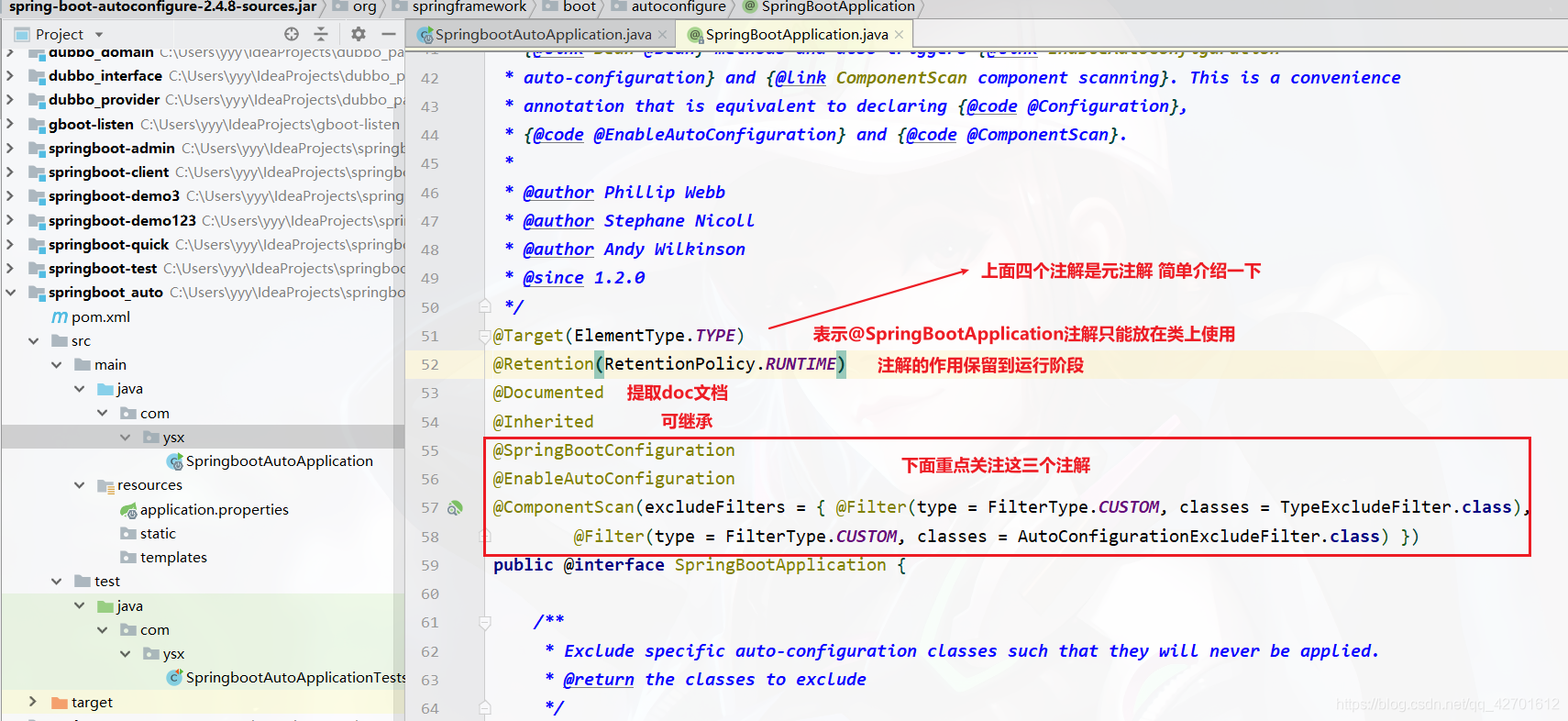Expand the springboot-client project node

pos(11,172)
